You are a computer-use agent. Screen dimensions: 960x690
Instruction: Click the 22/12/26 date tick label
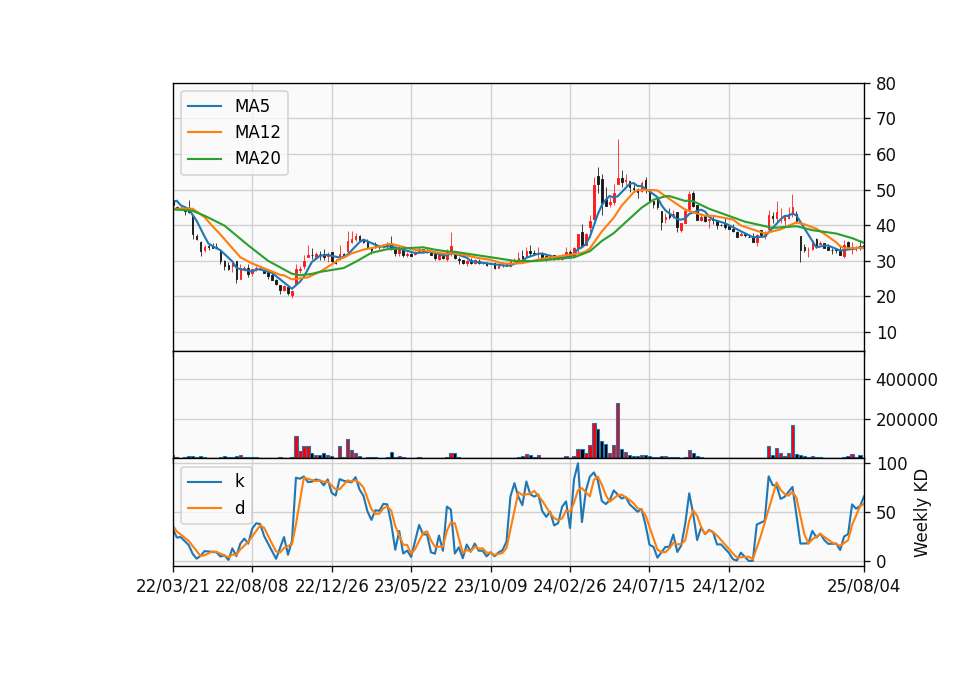point(332,586)
